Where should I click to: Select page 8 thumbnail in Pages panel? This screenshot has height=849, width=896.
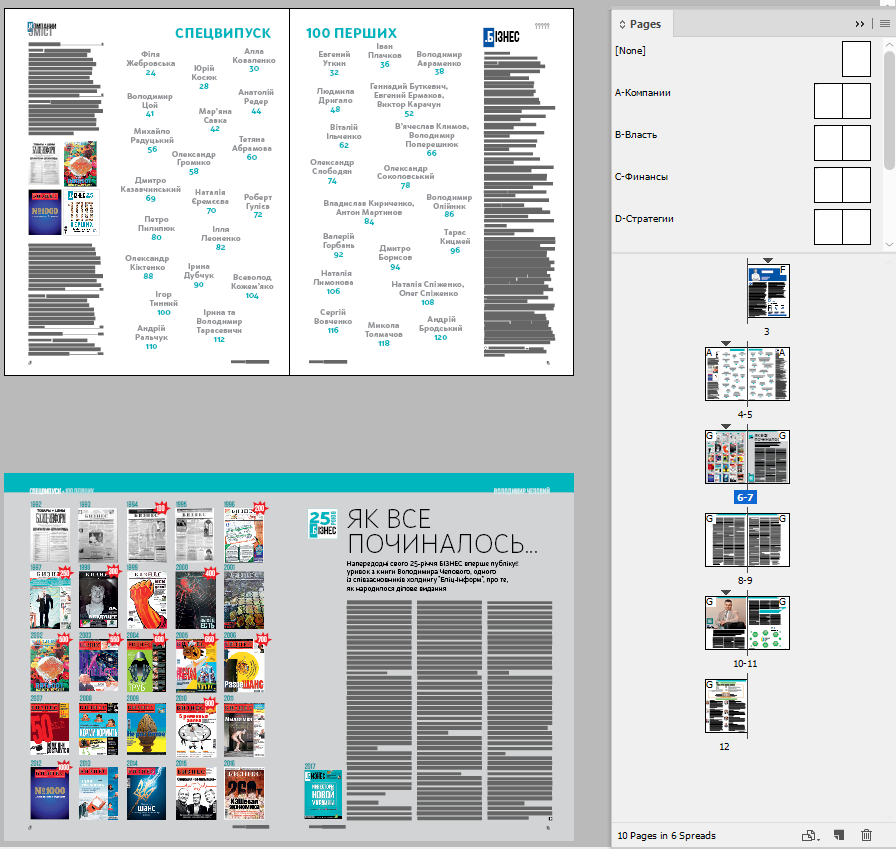point(726,540)
